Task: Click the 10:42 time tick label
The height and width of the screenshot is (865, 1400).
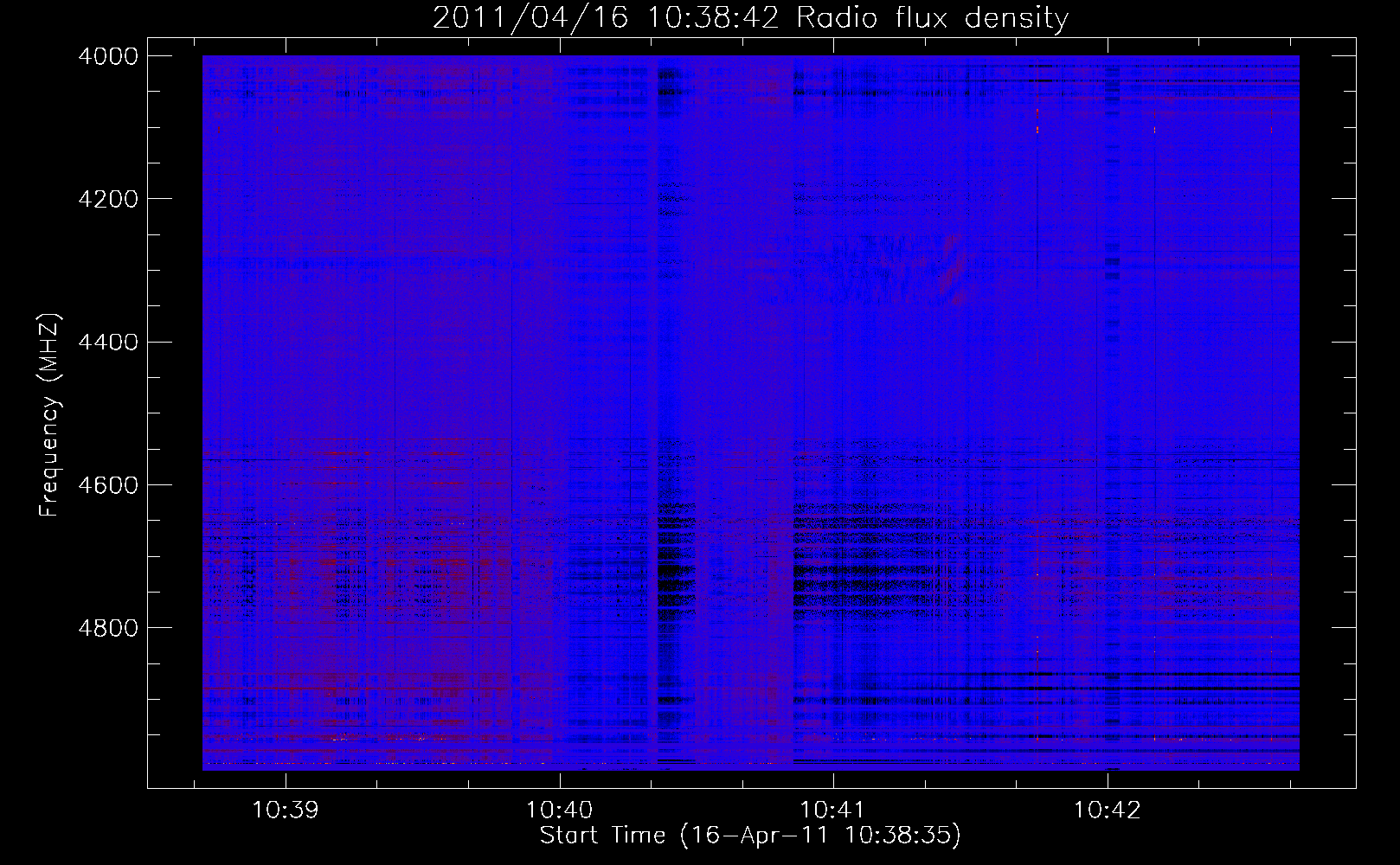Action: click(x=1108, y=811)
